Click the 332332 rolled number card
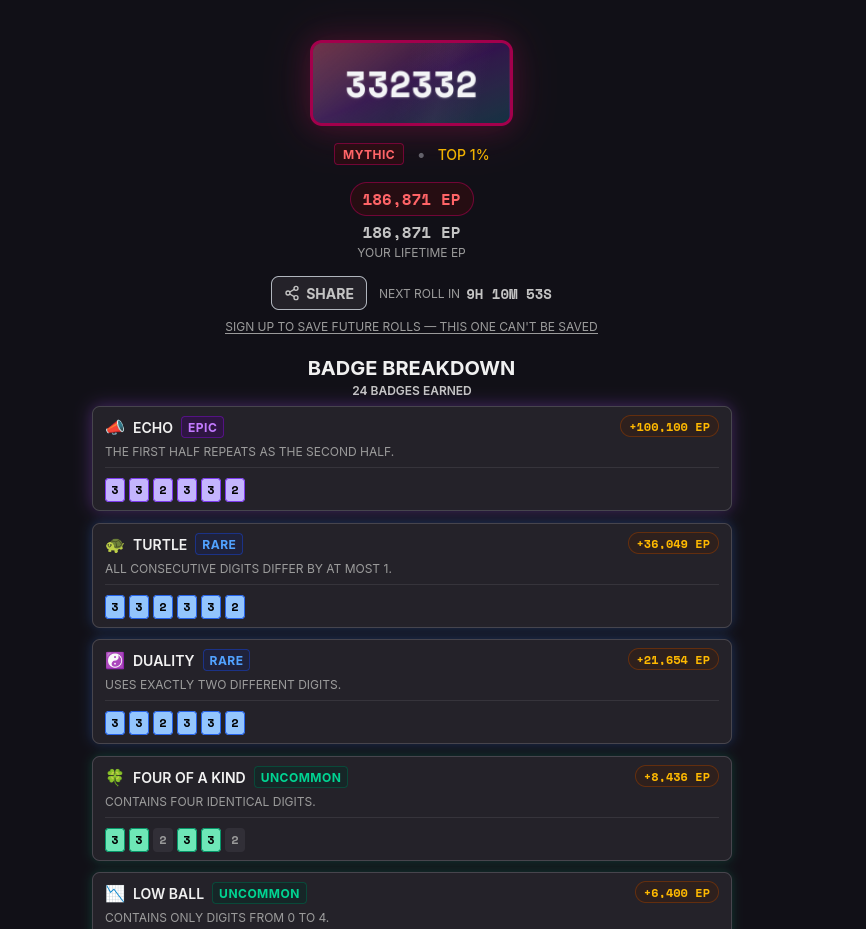This screenshot has height=929, width=866. pos(411,83)
